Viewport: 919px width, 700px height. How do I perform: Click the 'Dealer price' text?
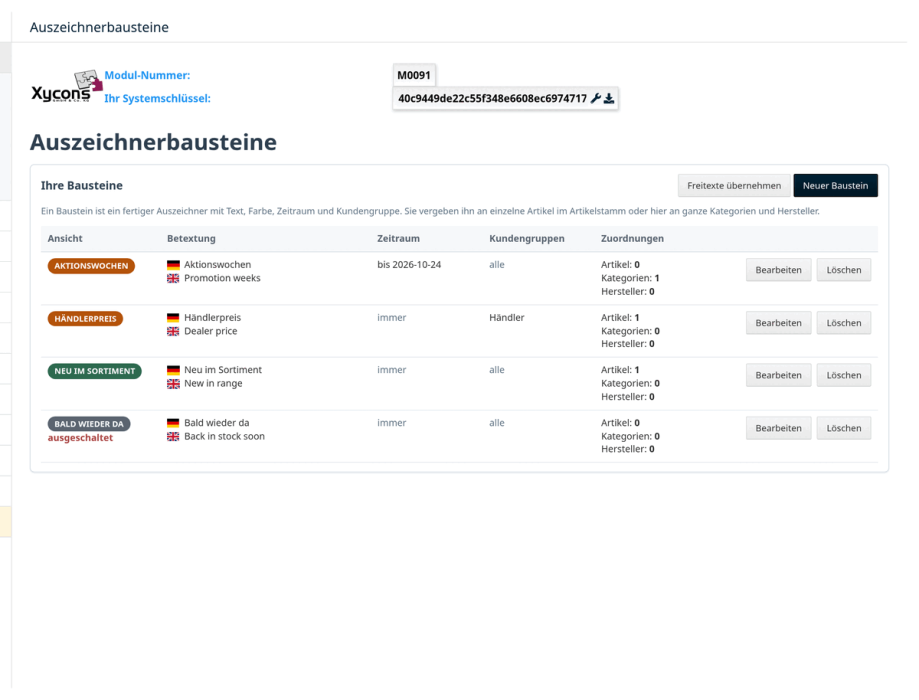pos(210,331)
